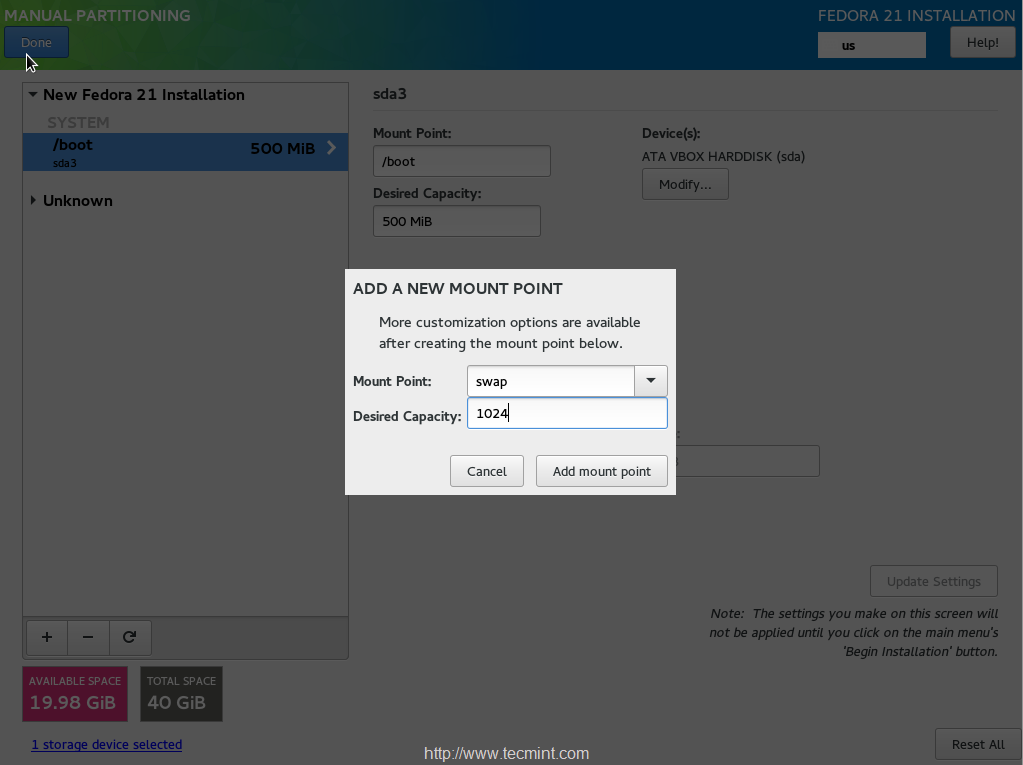
Task: Click the Desired Capacity field showing 500 MiB
Action: [457, 221]
